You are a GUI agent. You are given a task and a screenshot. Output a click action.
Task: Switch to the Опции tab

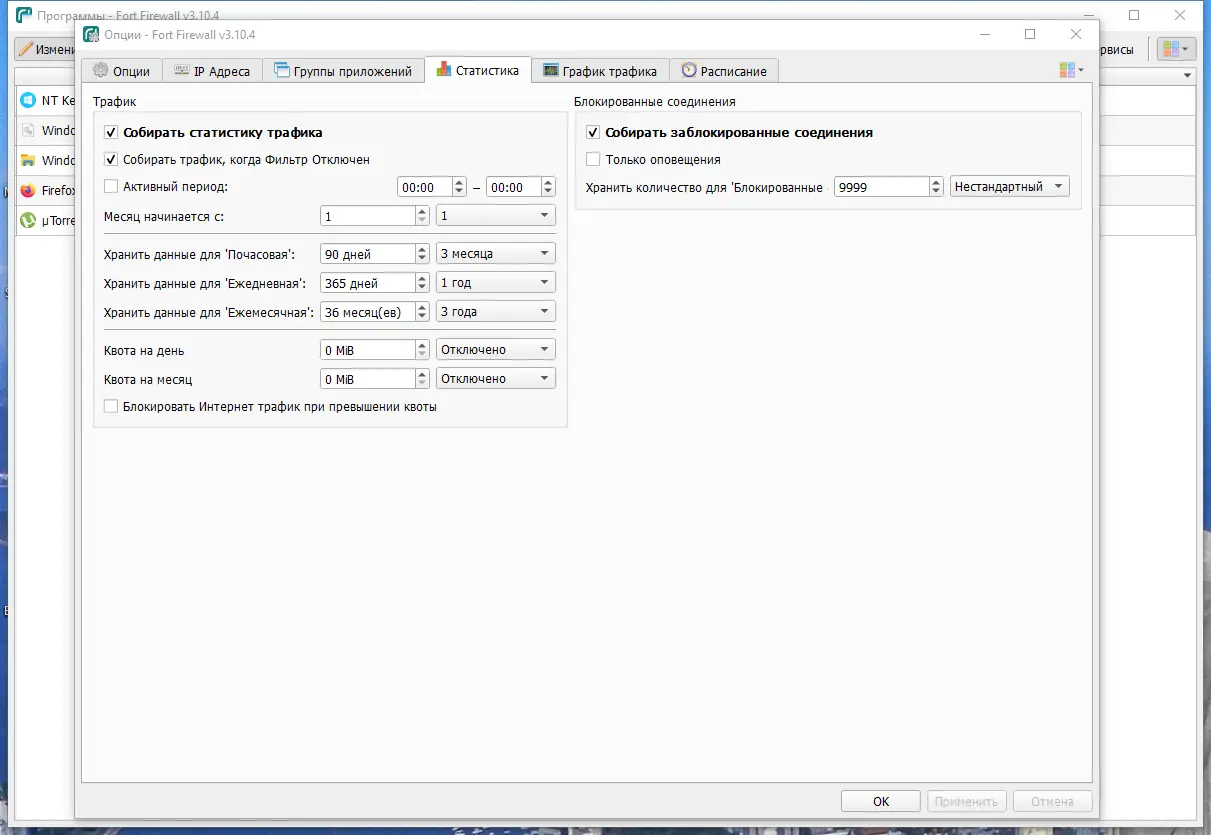pos(121,71)
